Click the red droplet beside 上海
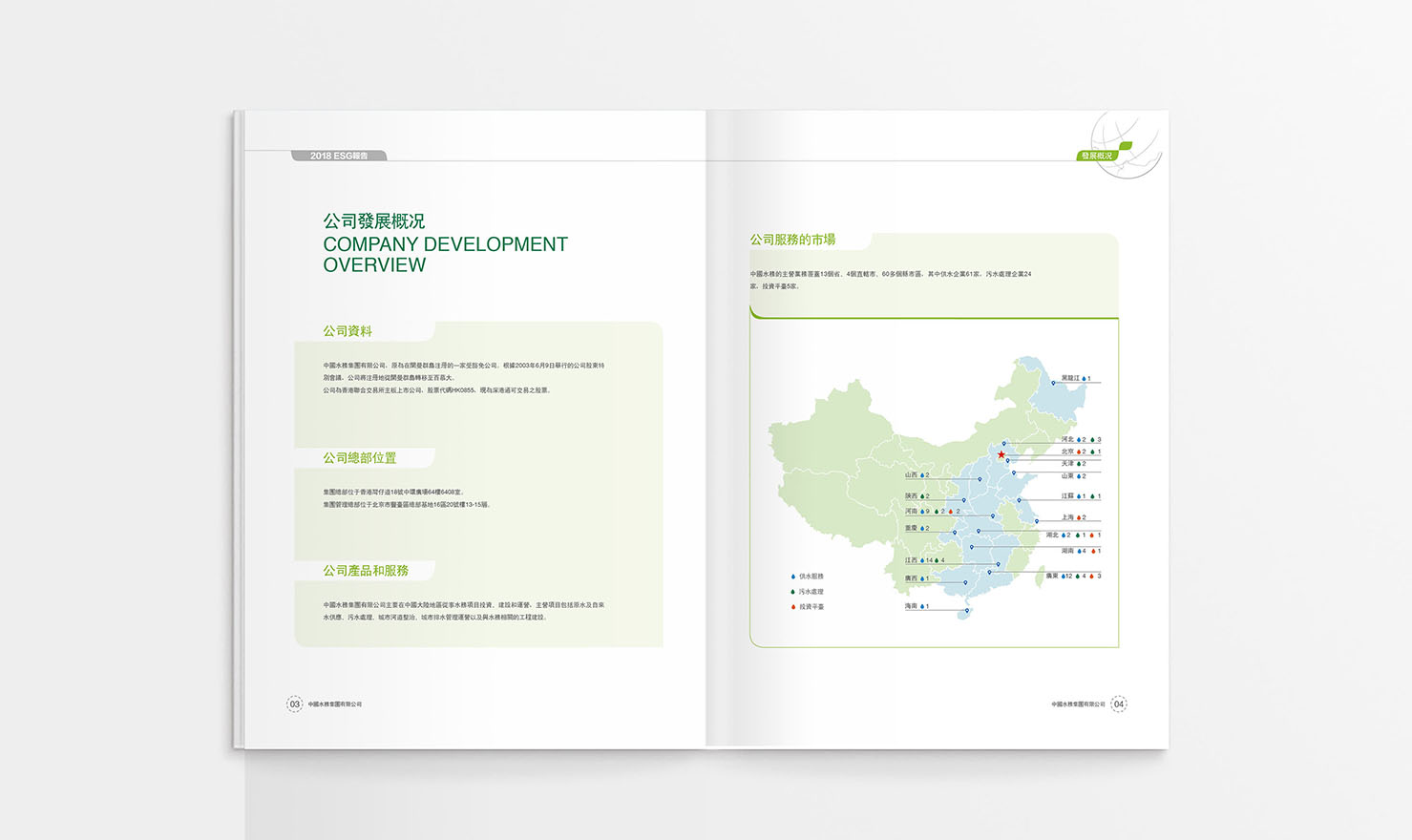The image size is (1412, 840). coord(1079,517)
